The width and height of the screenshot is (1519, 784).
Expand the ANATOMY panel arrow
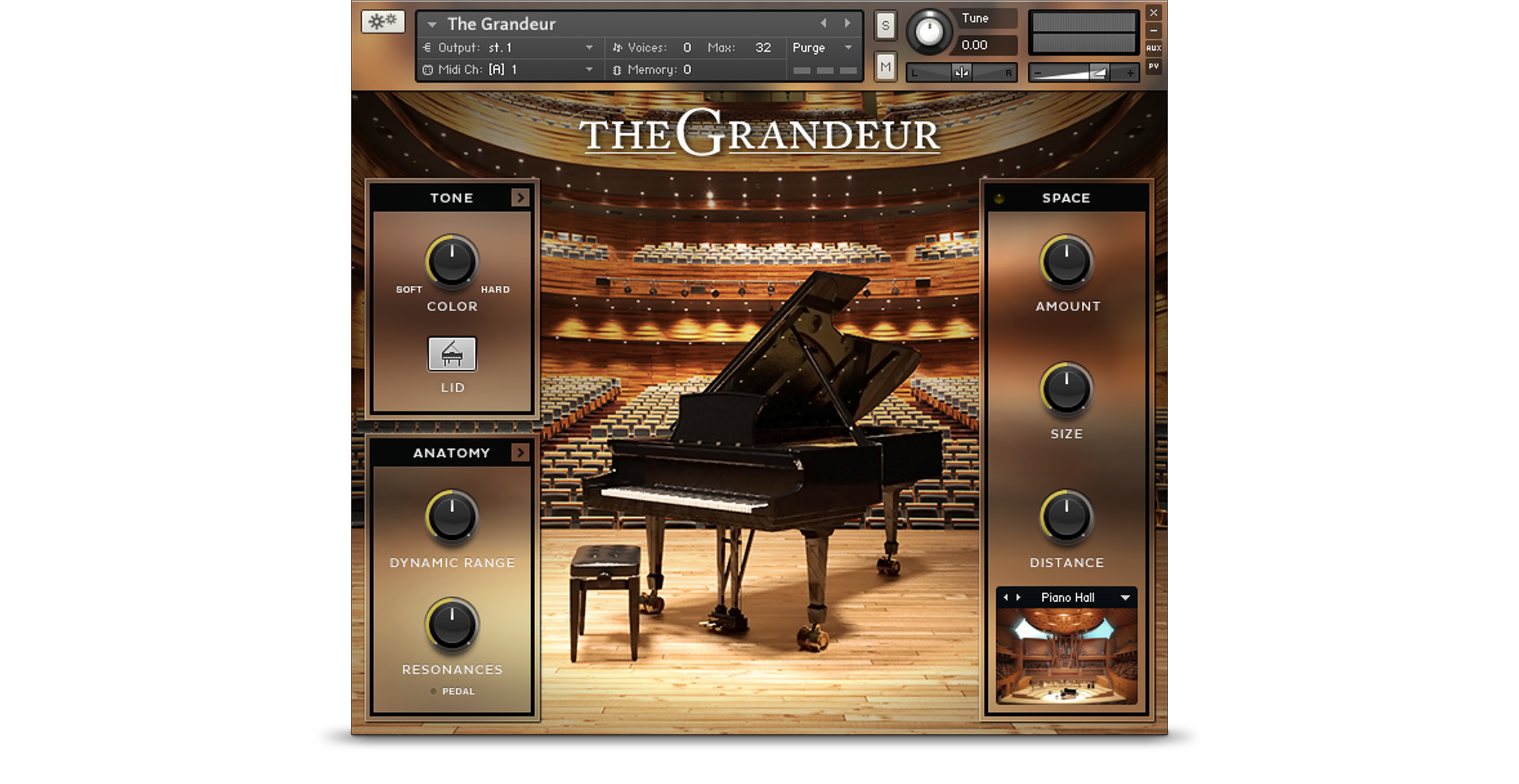point(520,452)
